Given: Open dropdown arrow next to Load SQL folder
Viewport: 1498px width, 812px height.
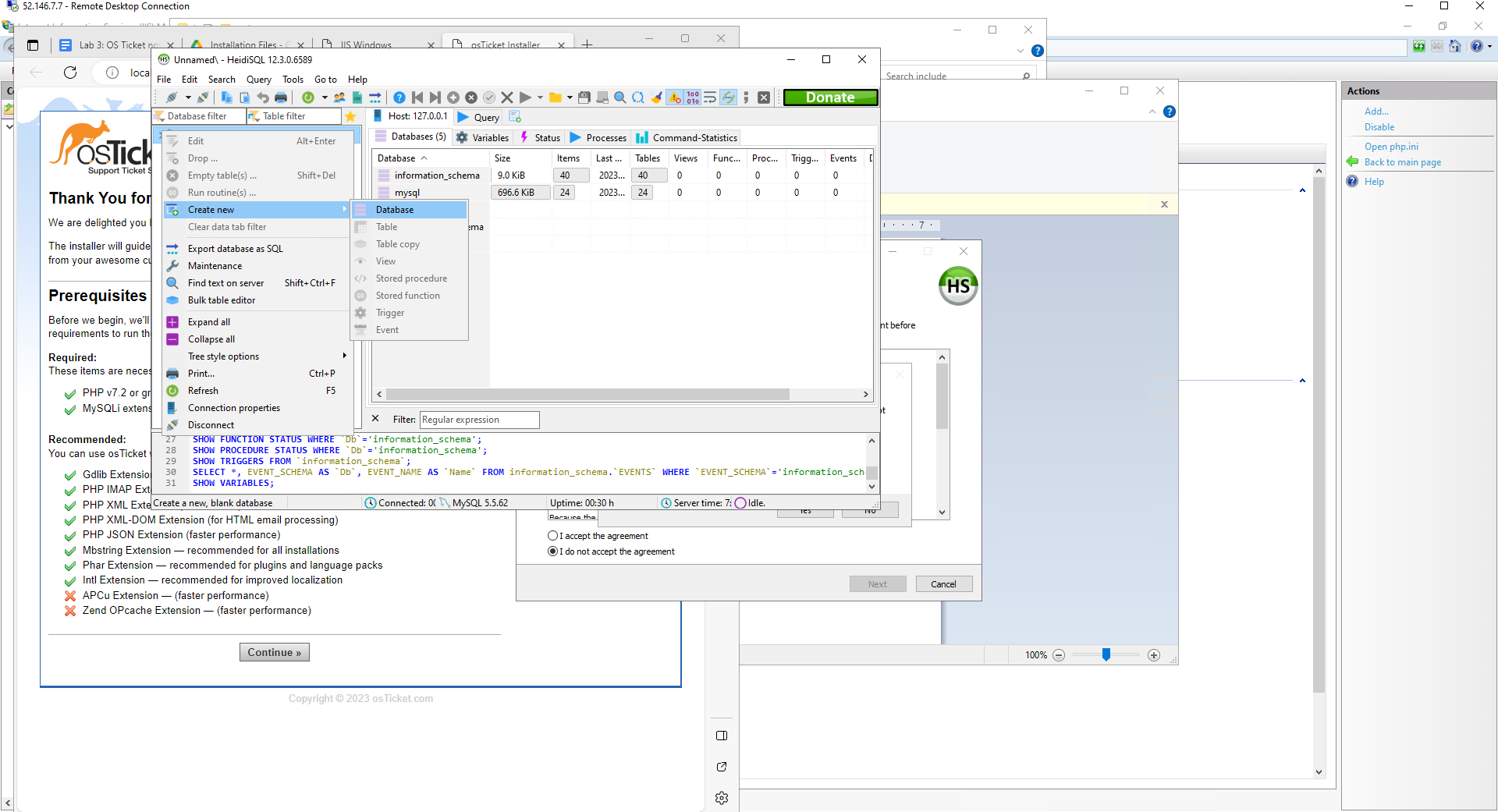Looking at the screenshot, I should (570, 98).
